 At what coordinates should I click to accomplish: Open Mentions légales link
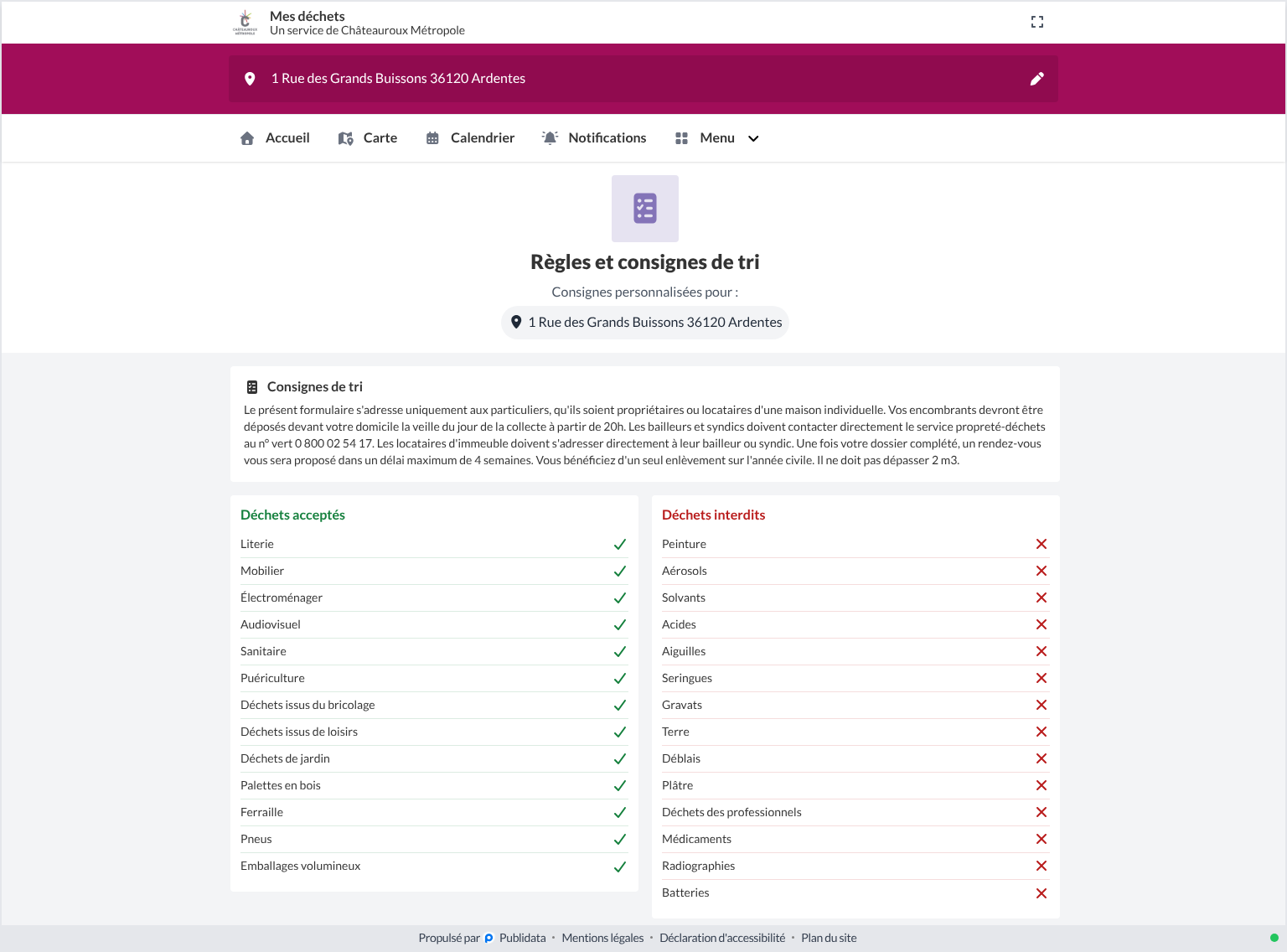click(x=602, y=938)
